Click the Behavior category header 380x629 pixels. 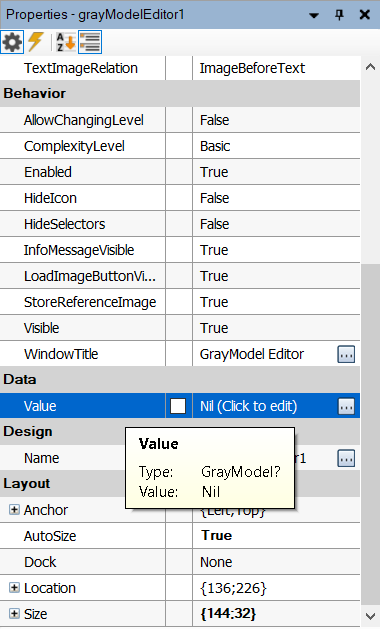click(x=180, y=93)
